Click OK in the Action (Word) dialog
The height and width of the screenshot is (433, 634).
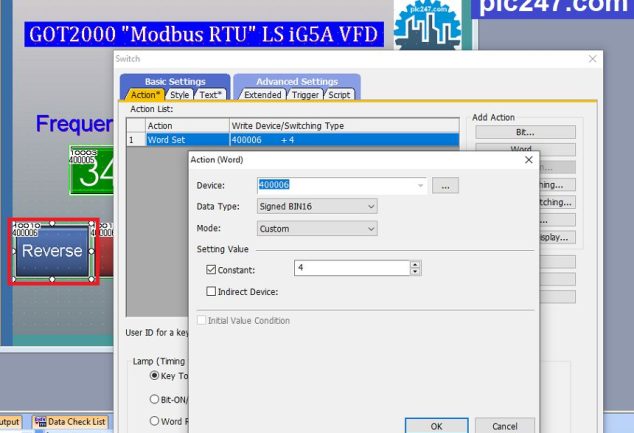437,426
